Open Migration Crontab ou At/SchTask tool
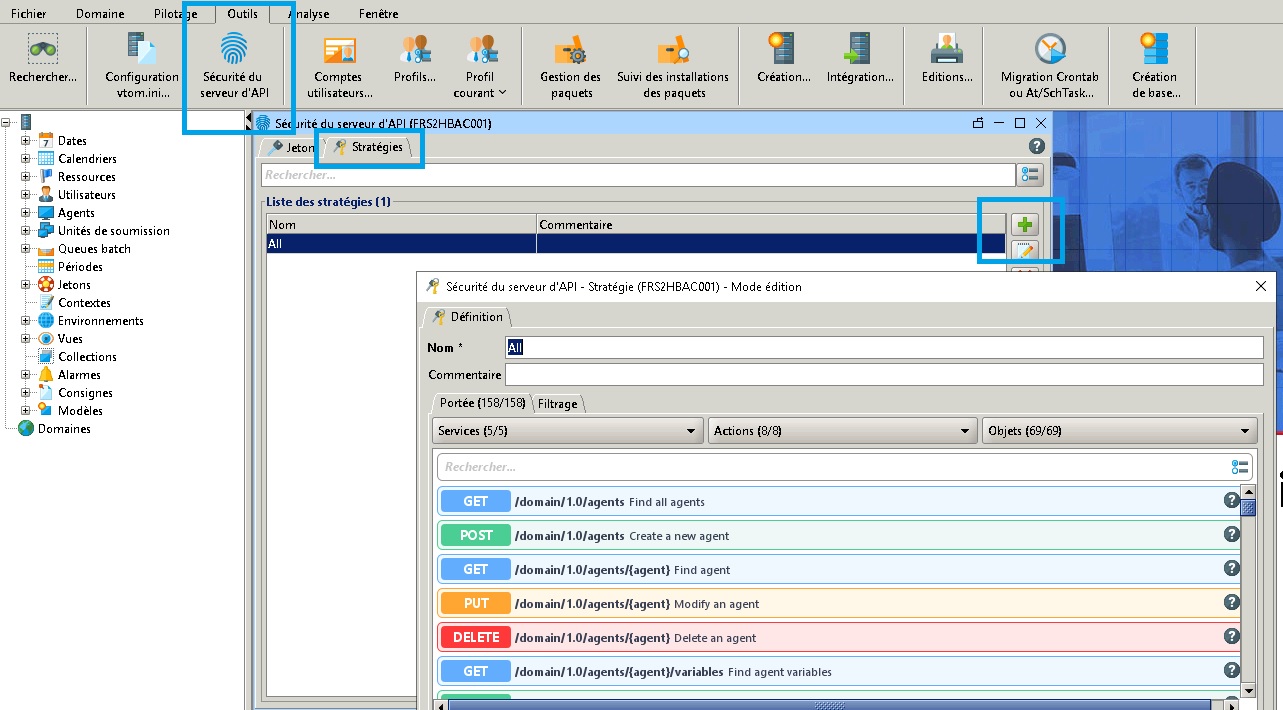This screenshot has width=1283, height=710. click(x=1049, y=64)
